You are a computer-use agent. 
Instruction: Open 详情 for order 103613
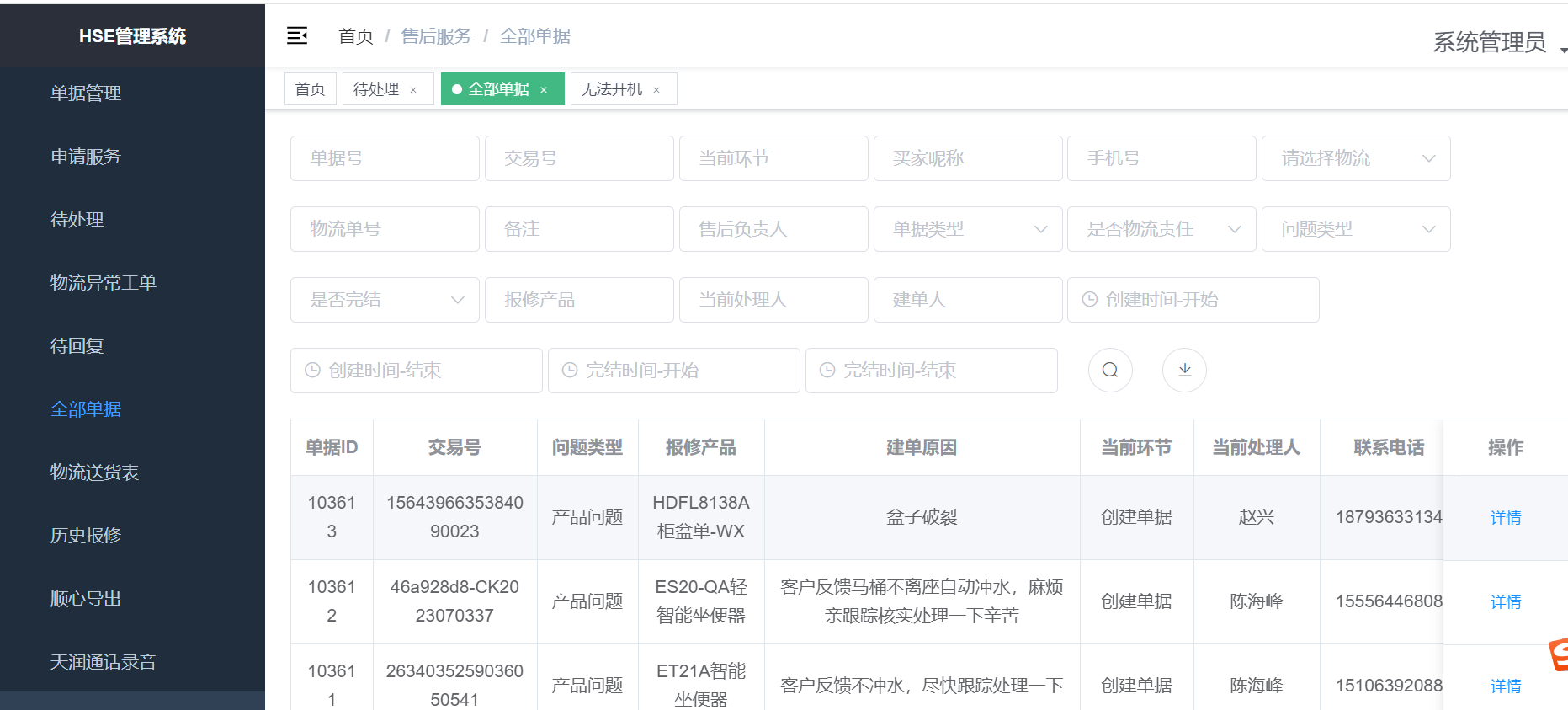coord(1506,517)
